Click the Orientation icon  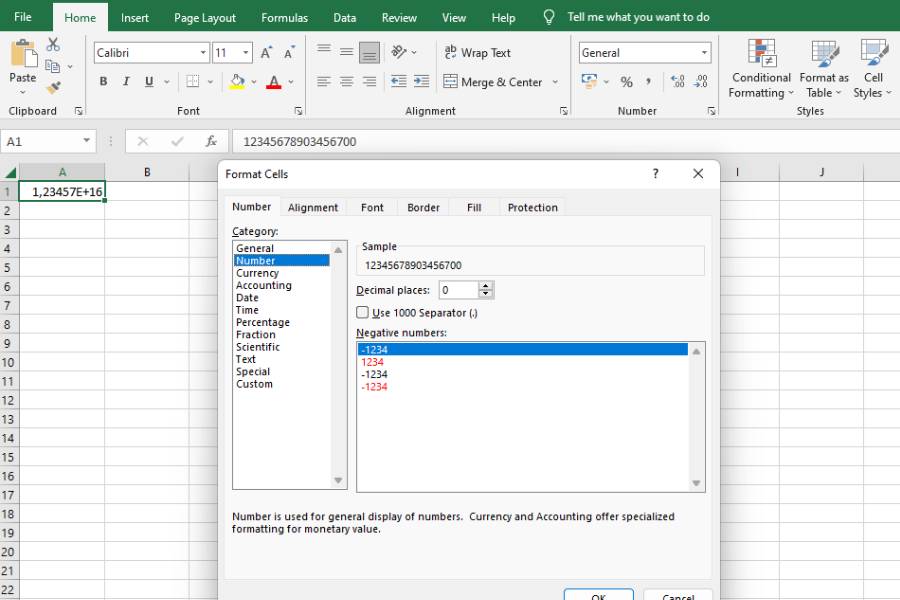click(399, 52)
